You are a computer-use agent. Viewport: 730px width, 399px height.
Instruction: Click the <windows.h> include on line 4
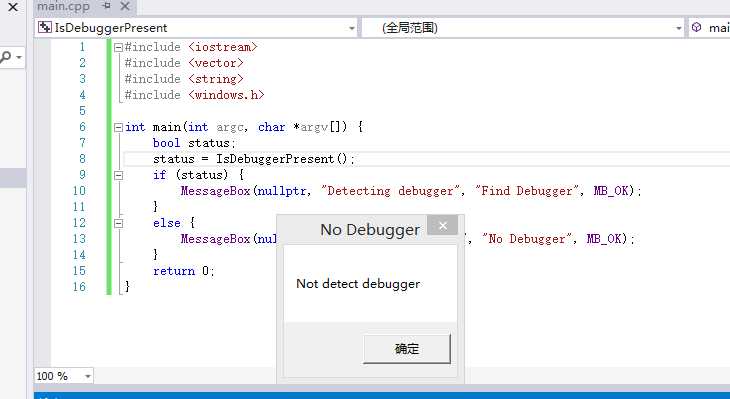(226, 95)
